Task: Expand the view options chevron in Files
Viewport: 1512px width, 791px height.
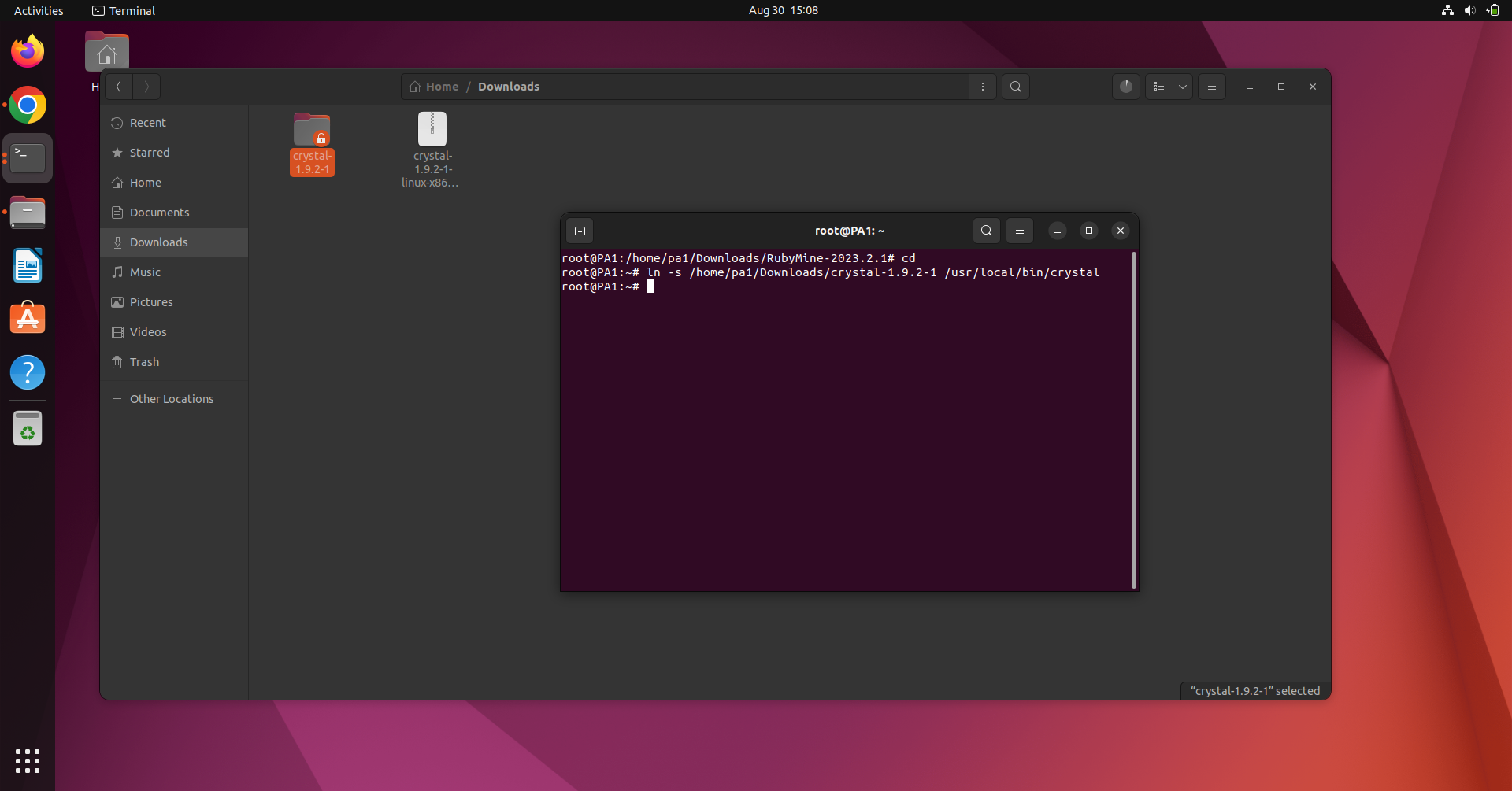Action: tap(1183, 87)
